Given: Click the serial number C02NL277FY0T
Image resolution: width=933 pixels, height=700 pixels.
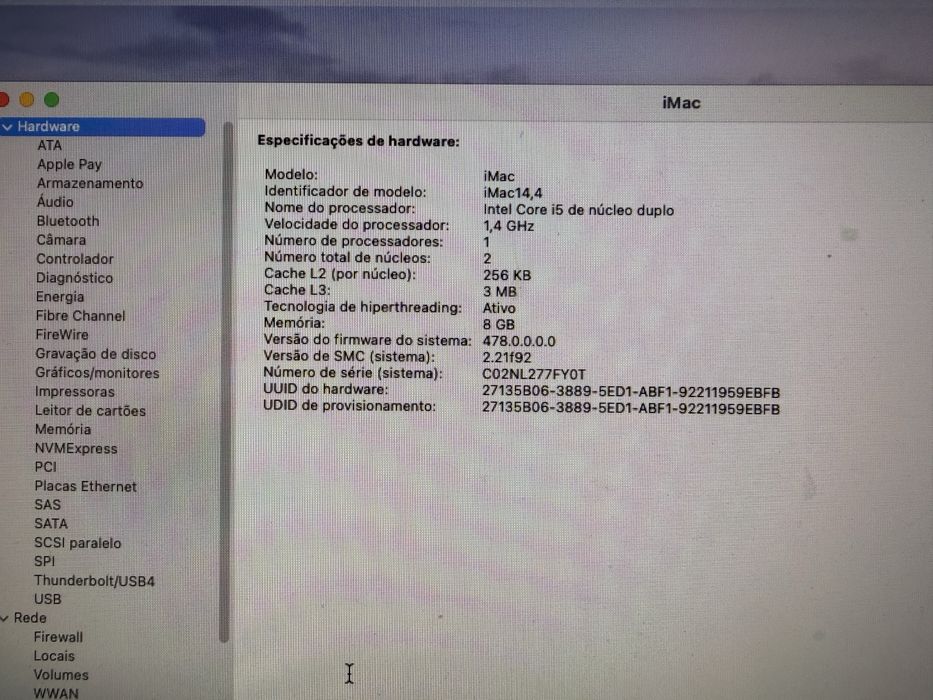Looking at the screenshot, I should click(x=534, y=374).
